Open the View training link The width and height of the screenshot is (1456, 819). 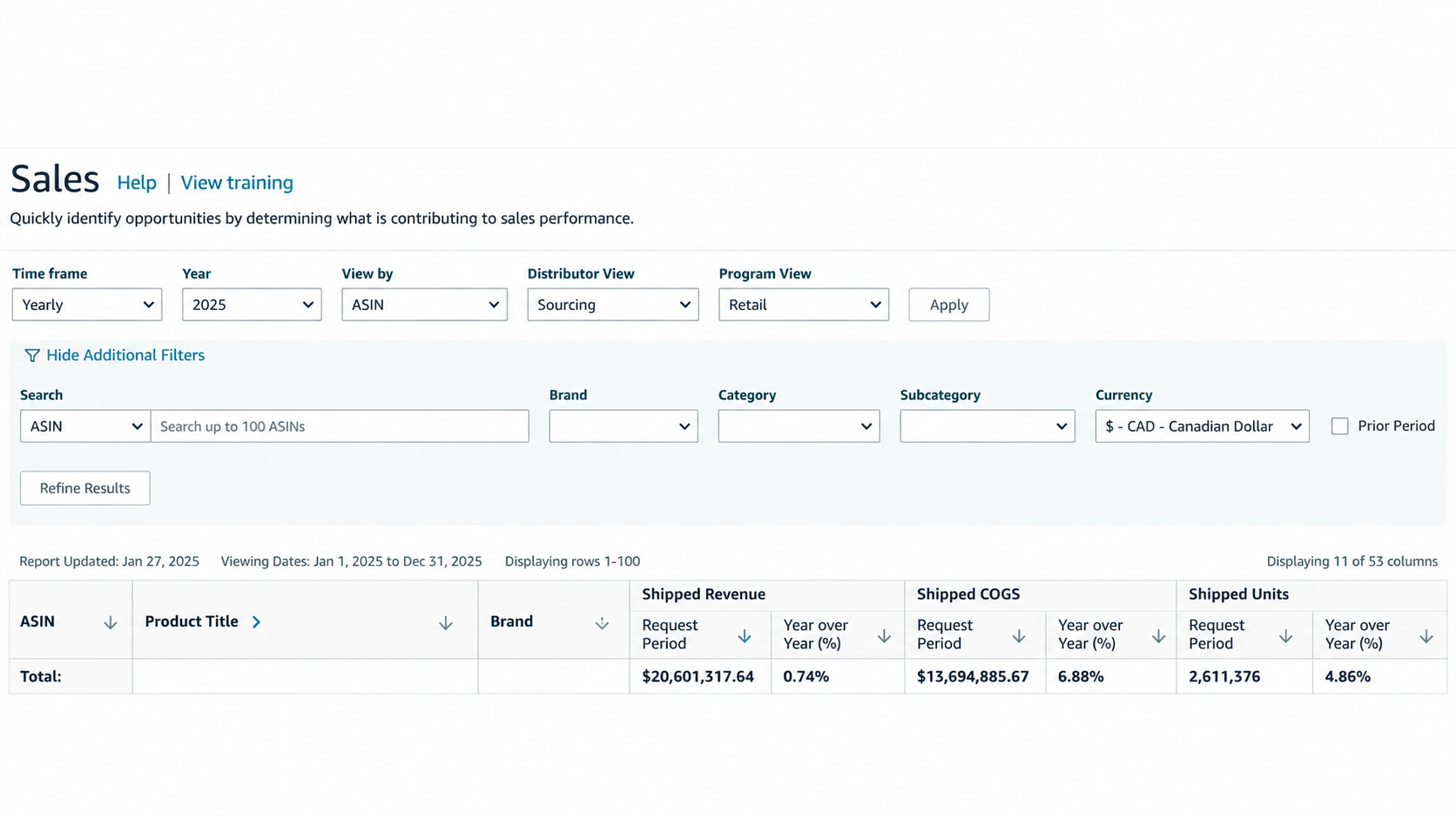tap(237, 183)
